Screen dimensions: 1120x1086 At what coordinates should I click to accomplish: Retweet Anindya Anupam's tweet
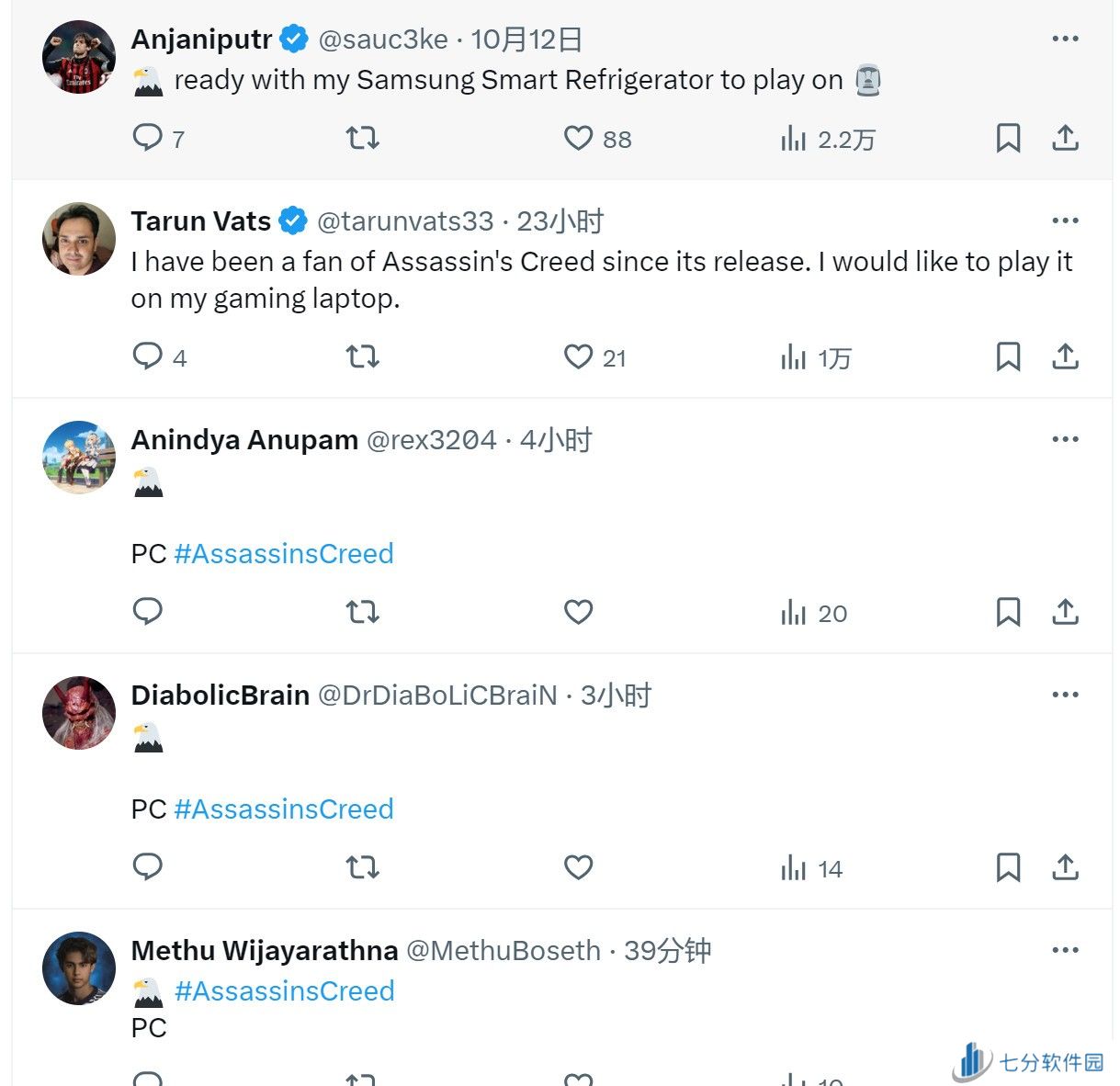pyautogui.click(x=362, y=612)
